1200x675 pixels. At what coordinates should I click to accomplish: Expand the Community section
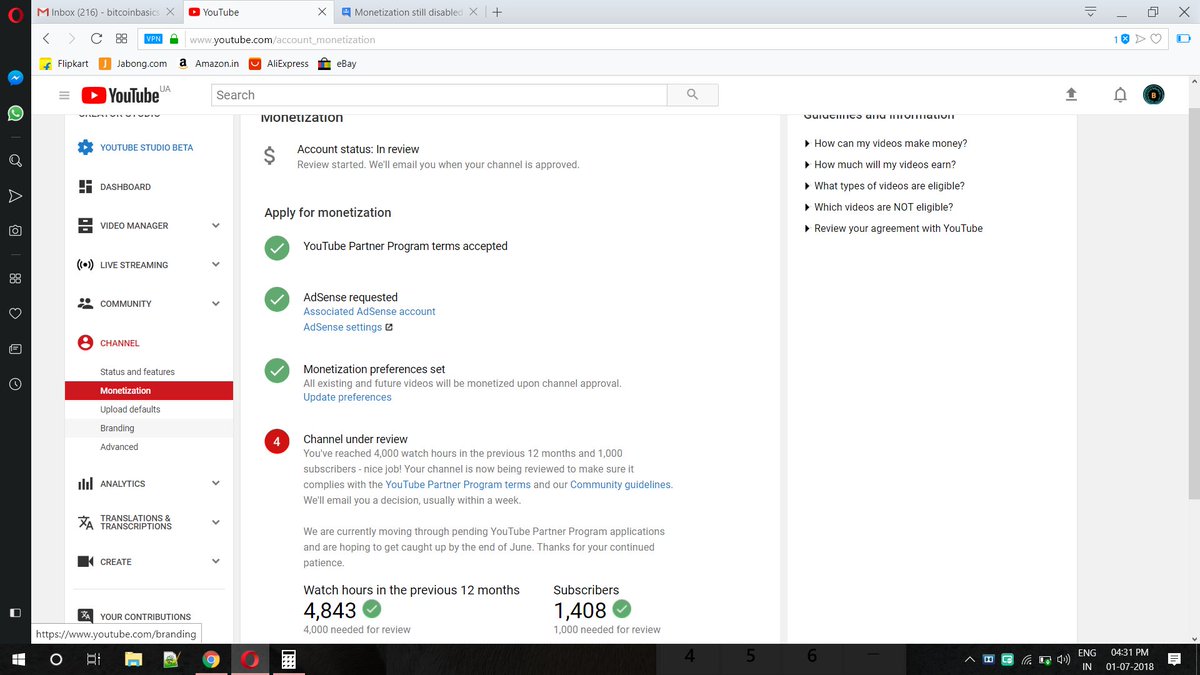pos(216,304)
